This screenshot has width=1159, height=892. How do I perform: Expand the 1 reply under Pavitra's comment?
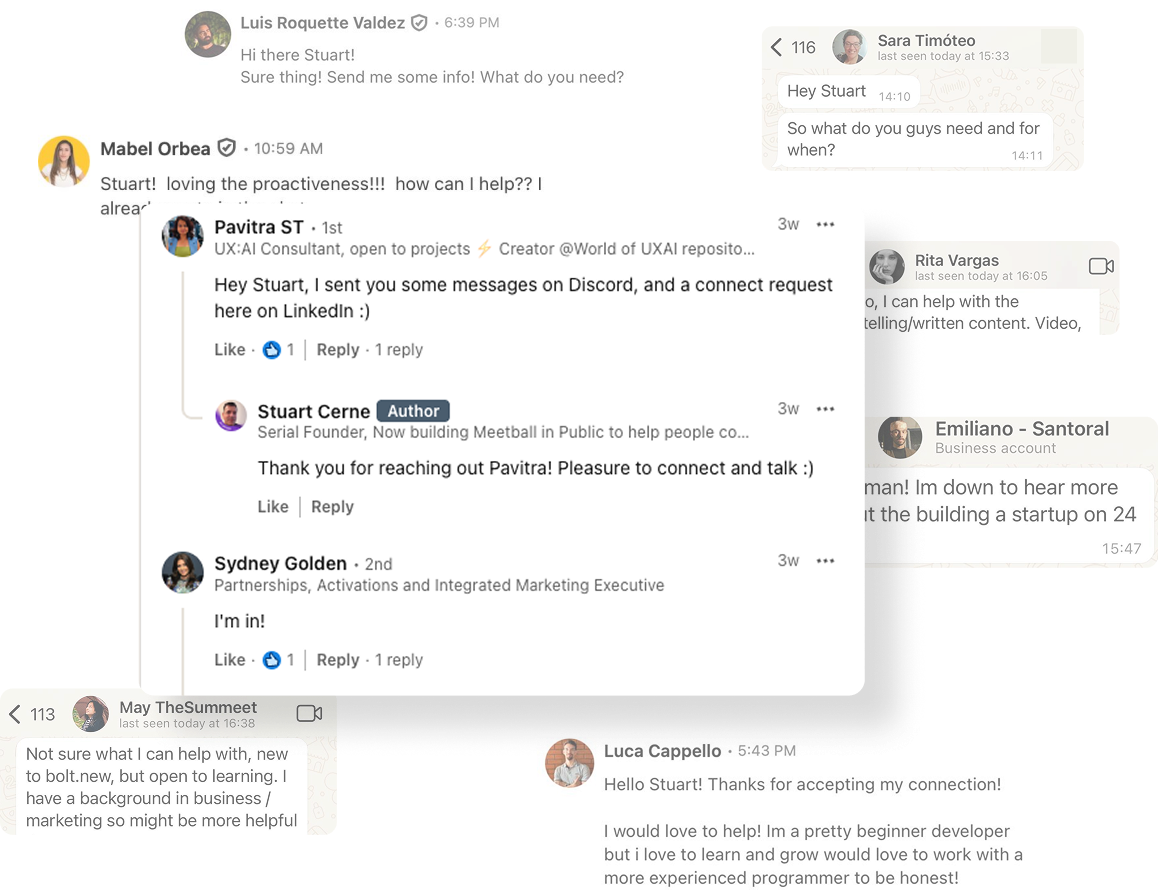click(399, 349)
